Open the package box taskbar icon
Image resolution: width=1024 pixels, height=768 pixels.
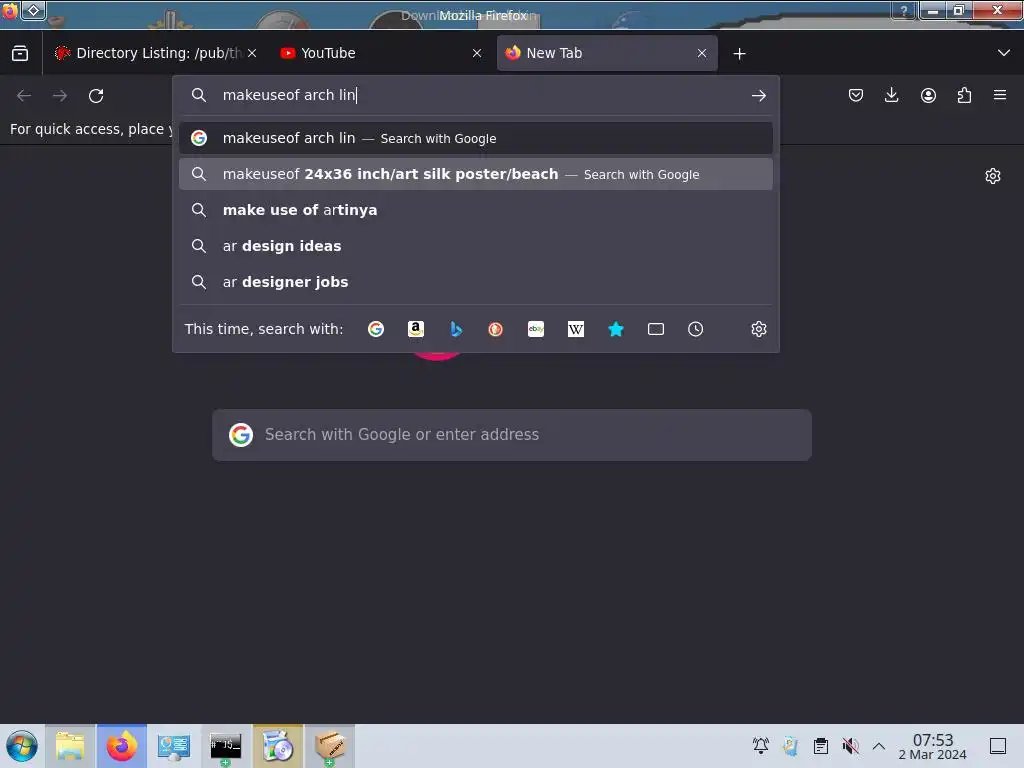(330, 746)
